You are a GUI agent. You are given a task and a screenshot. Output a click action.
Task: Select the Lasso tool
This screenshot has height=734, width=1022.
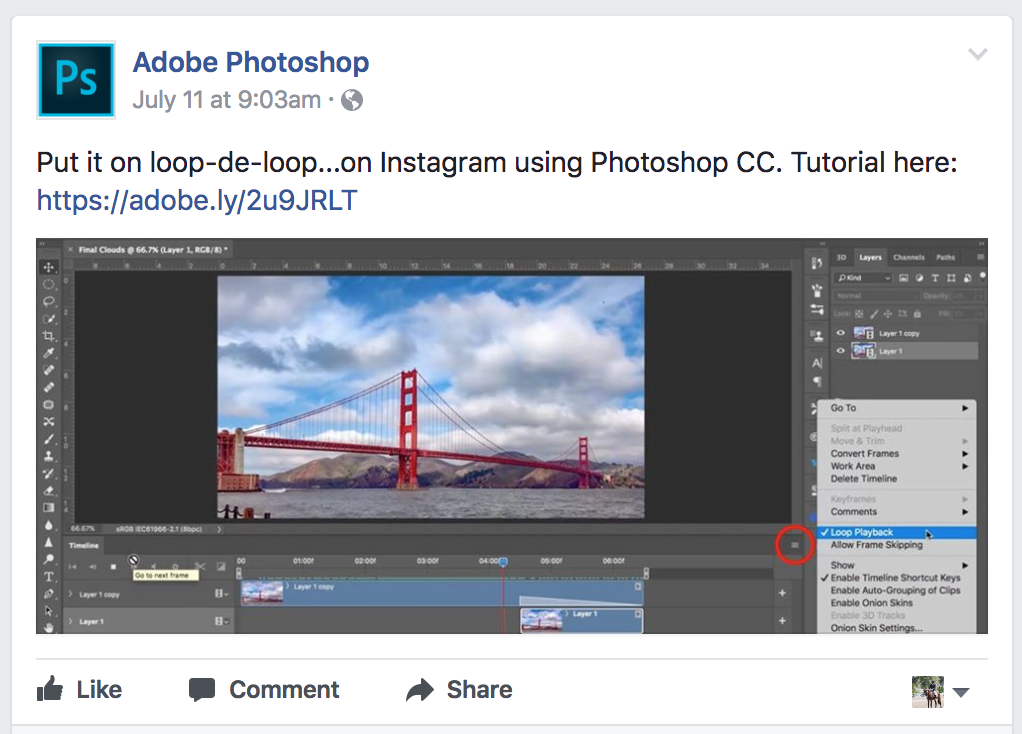point(48,301)
